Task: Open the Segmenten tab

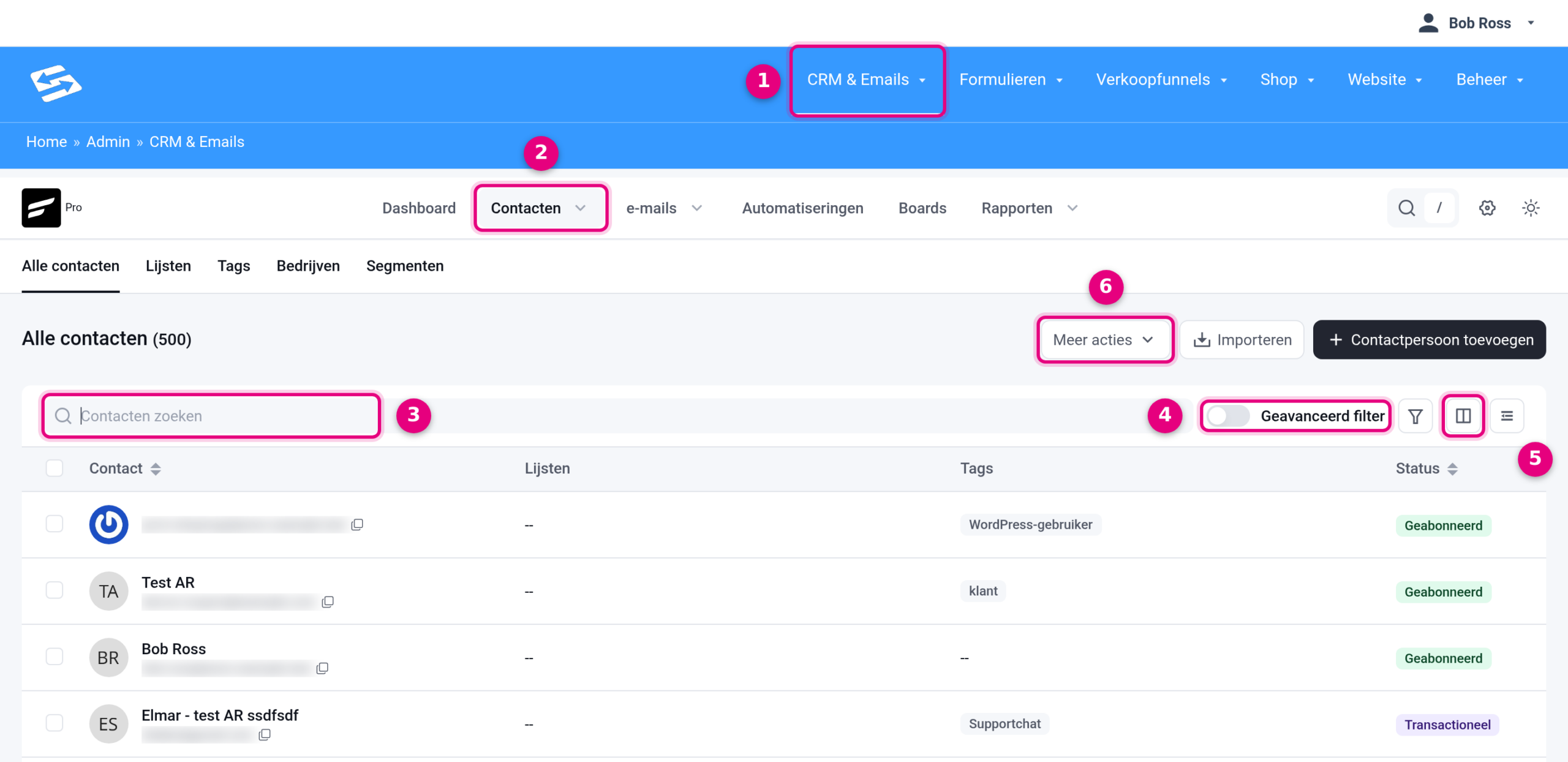Action: pos(405,266)
